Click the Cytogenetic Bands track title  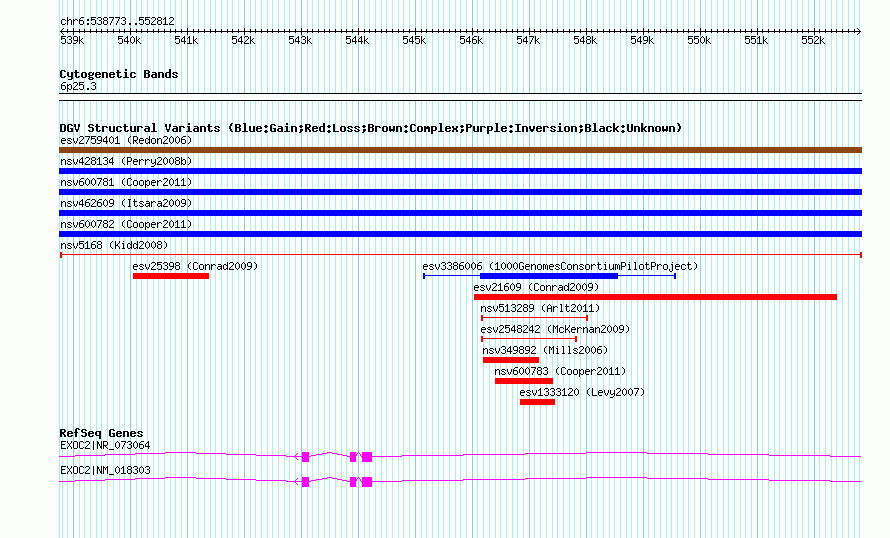(119, 74)
